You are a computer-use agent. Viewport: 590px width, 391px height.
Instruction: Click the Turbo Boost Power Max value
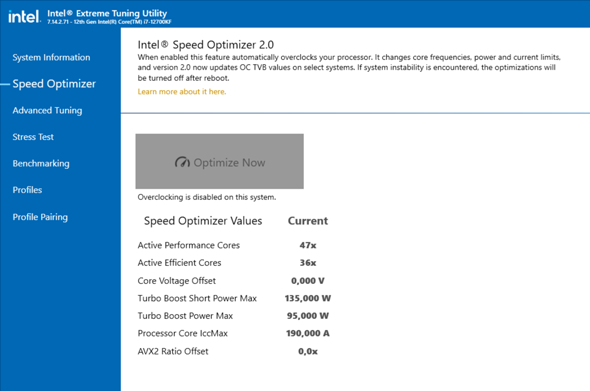click(308, 315)
